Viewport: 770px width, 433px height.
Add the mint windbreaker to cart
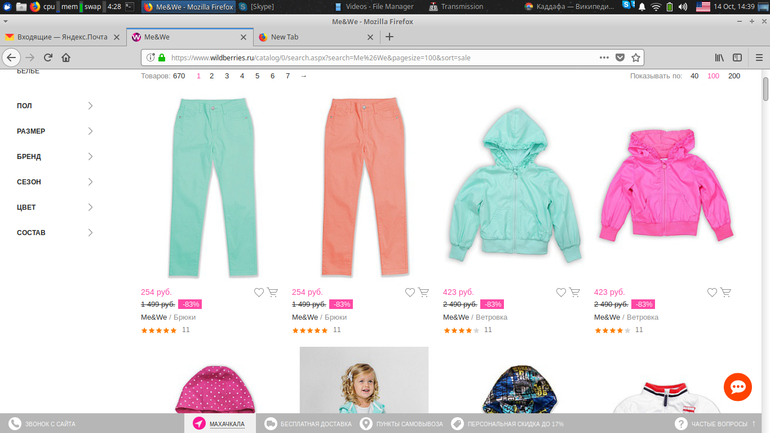coord(573,293)
